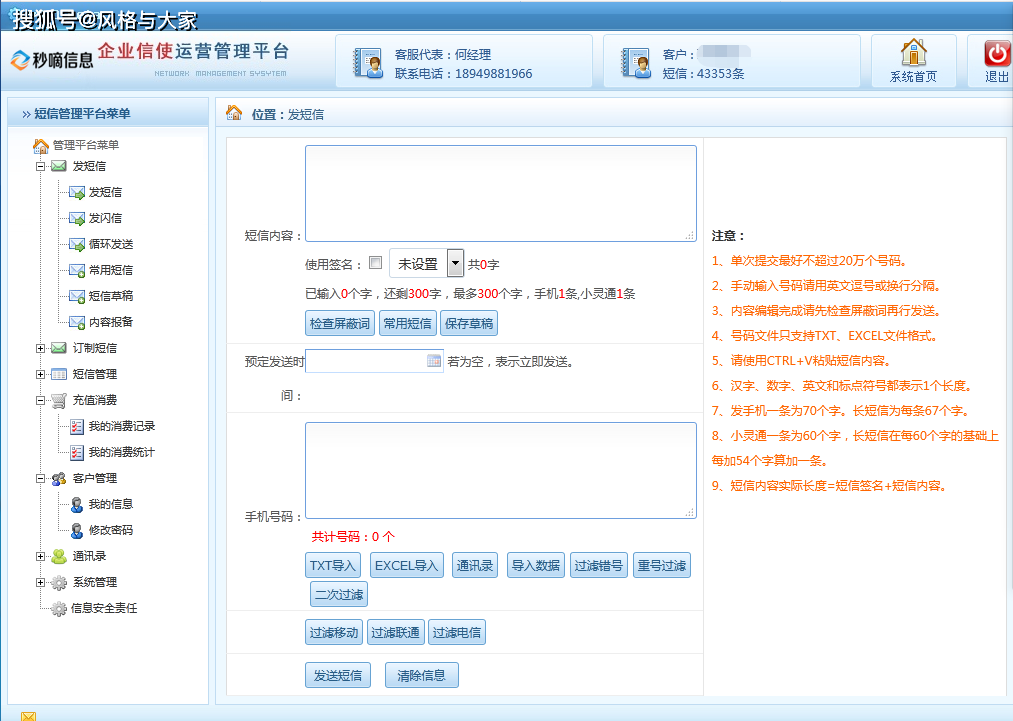
Task: Click the 过滤移动 button
Action: click(x=334, y=632)
